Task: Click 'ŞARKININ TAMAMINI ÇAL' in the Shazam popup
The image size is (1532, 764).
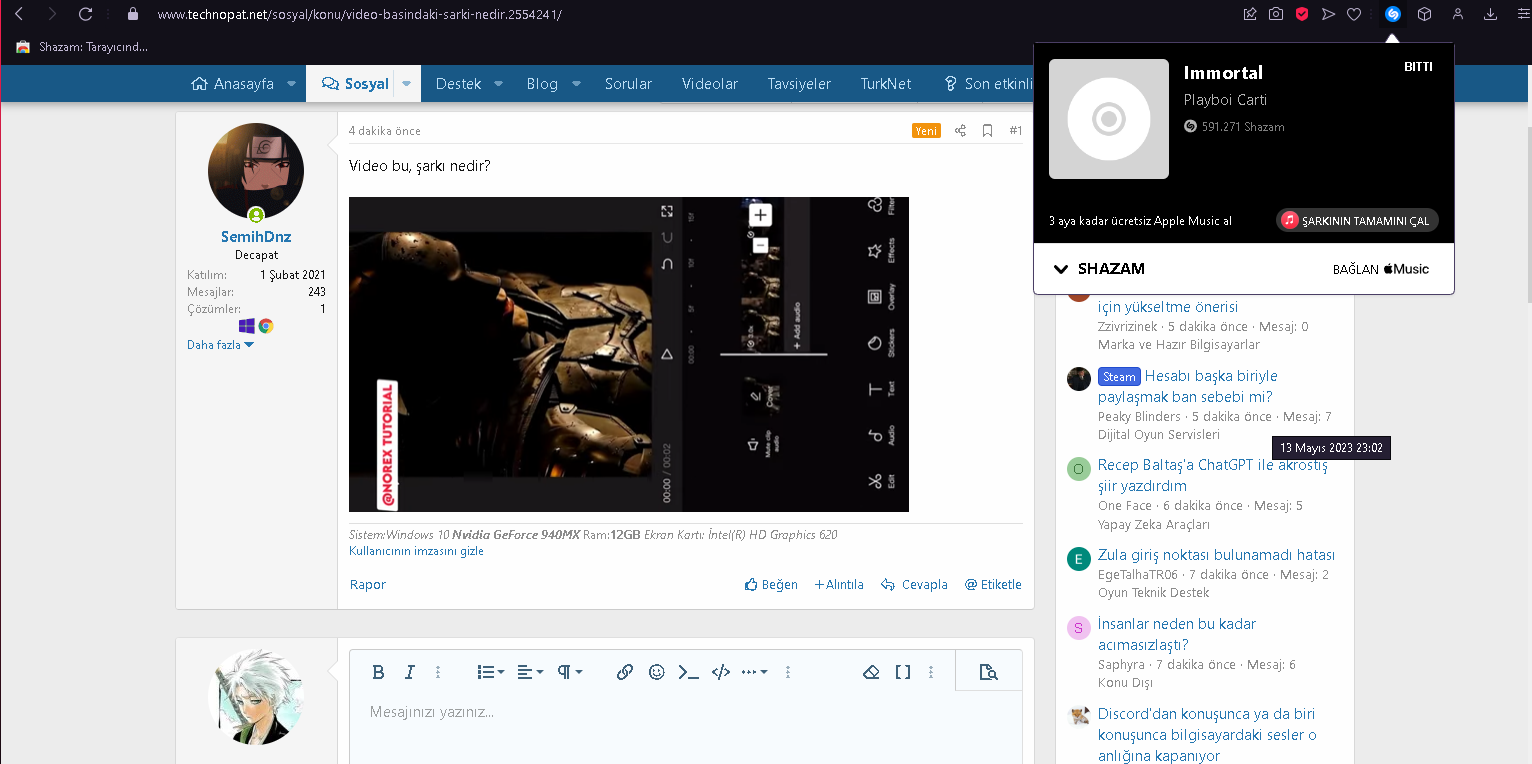Action: (1357, 220)
